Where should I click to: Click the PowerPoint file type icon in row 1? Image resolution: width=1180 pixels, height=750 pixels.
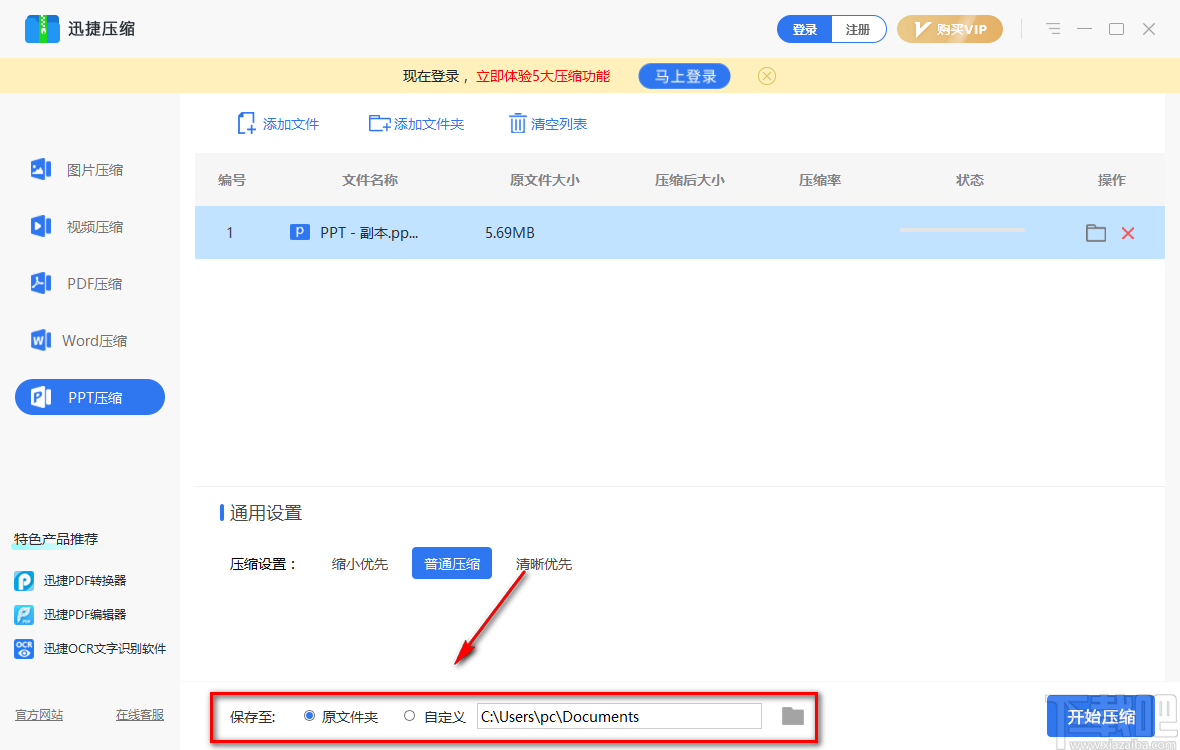click(x=300, y=232)
